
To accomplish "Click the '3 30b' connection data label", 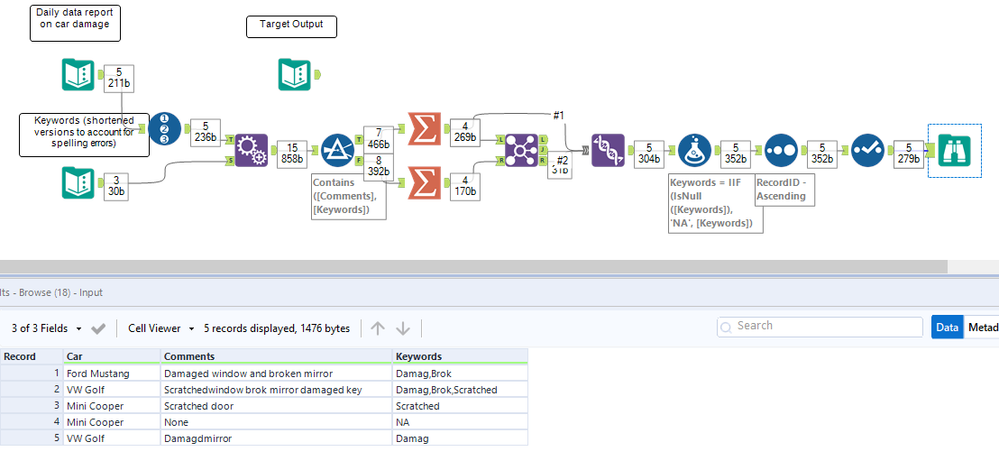I will (115, 186).
